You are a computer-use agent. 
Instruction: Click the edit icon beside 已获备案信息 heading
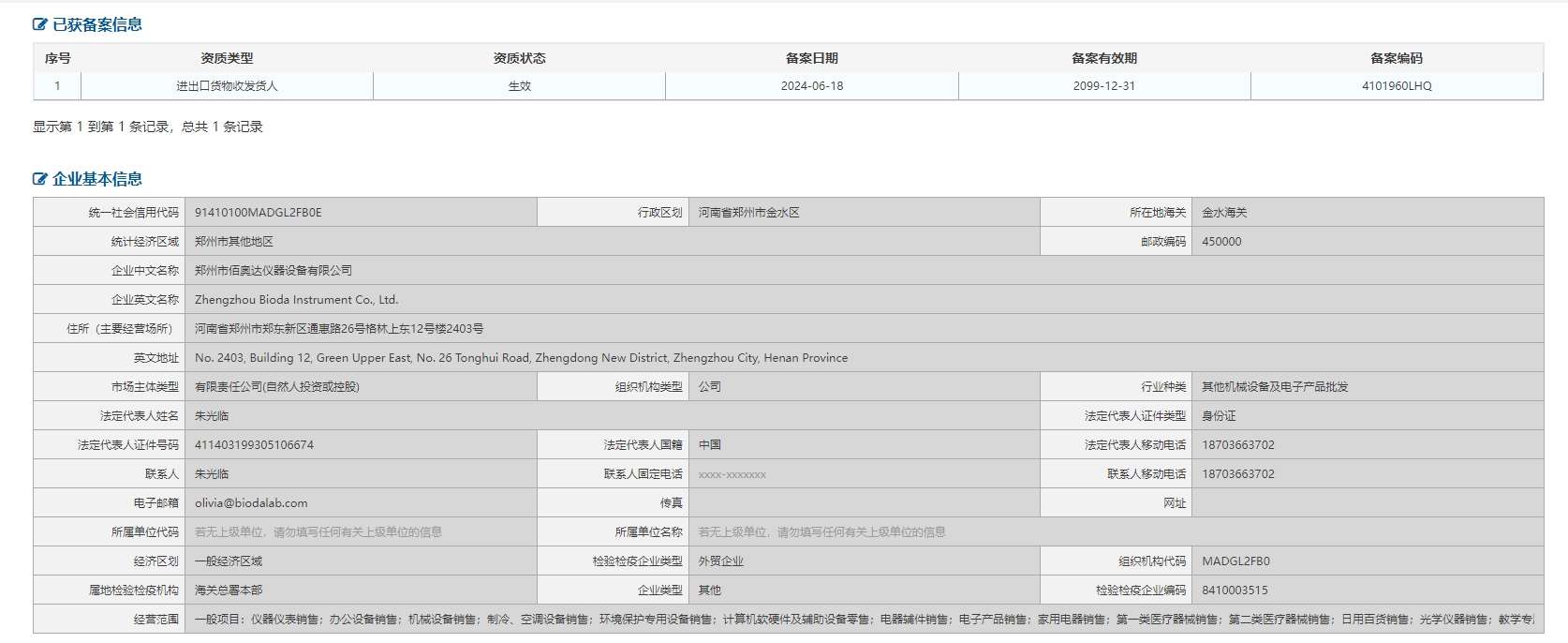[40, 25]
